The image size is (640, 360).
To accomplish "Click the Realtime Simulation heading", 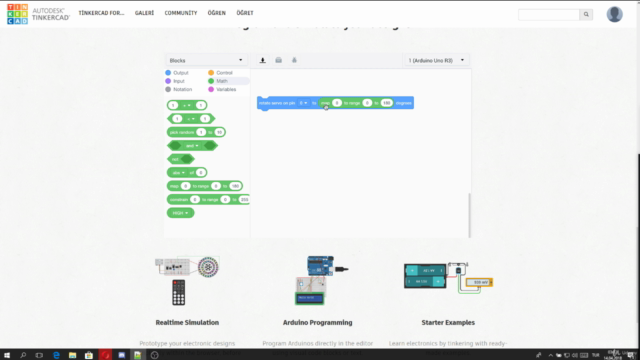I will pos(187,322).
